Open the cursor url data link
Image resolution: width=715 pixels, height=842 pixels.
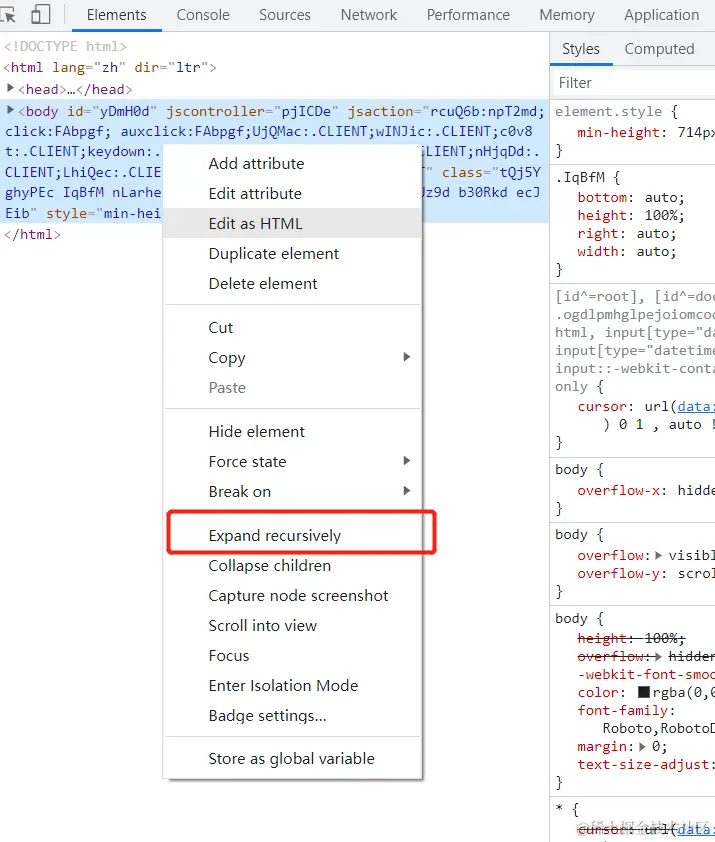(x=696, y=407)
